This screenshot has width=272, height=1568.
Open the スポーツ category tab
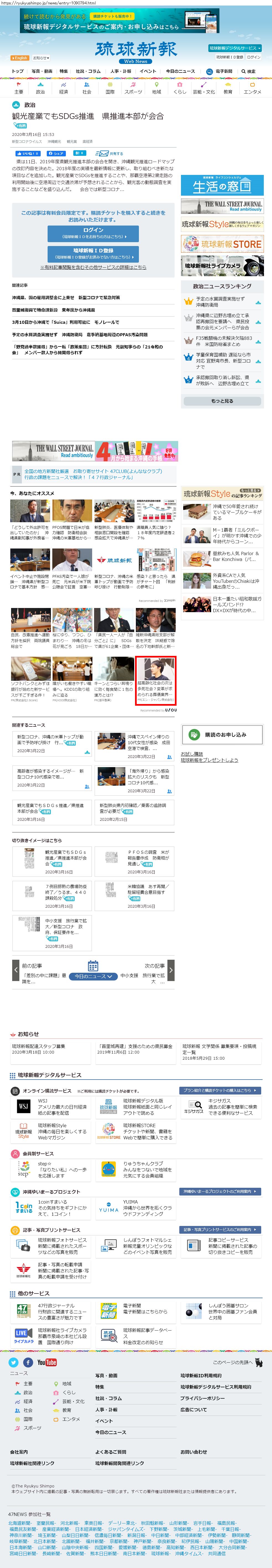pyautogui.click(x=133, y=88)
